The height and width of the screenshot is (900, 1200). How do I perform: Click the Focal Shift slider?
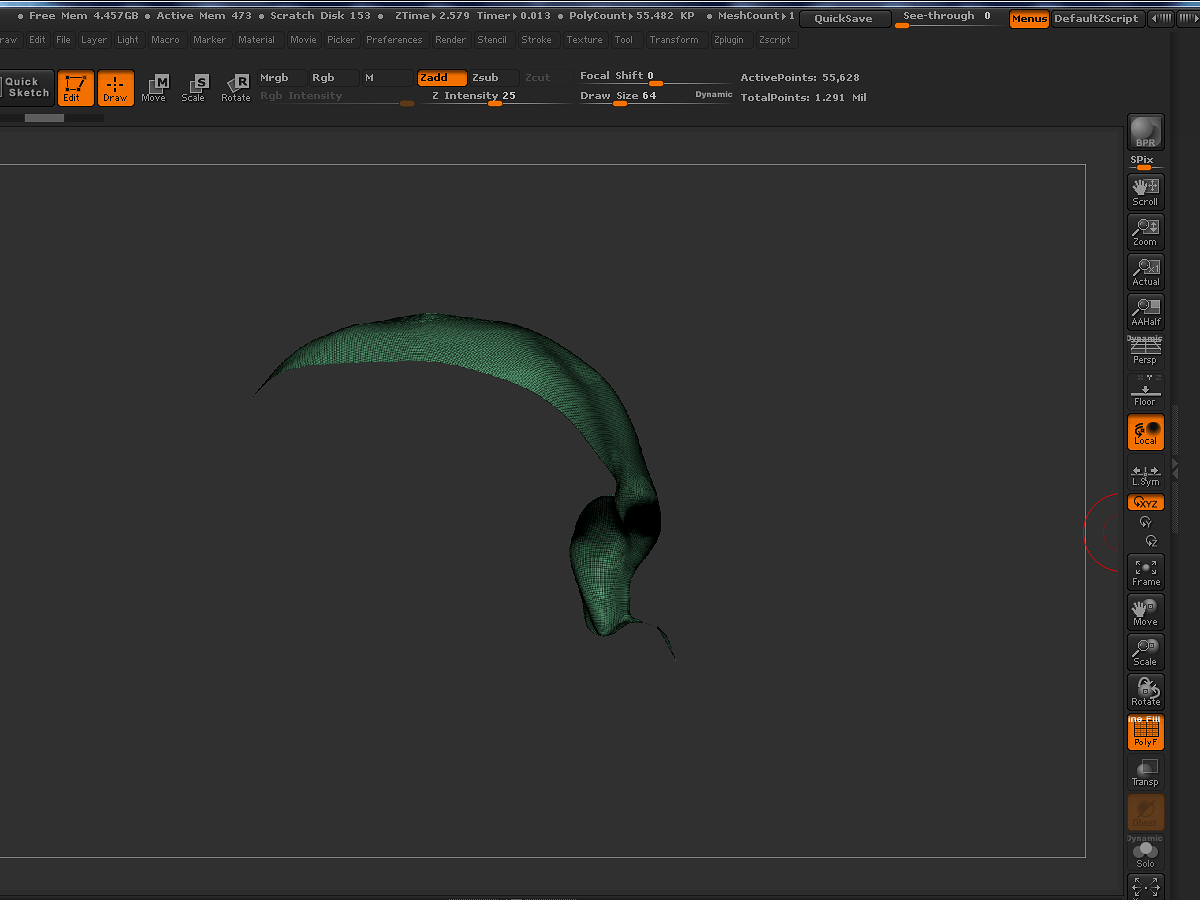point(654,78)
